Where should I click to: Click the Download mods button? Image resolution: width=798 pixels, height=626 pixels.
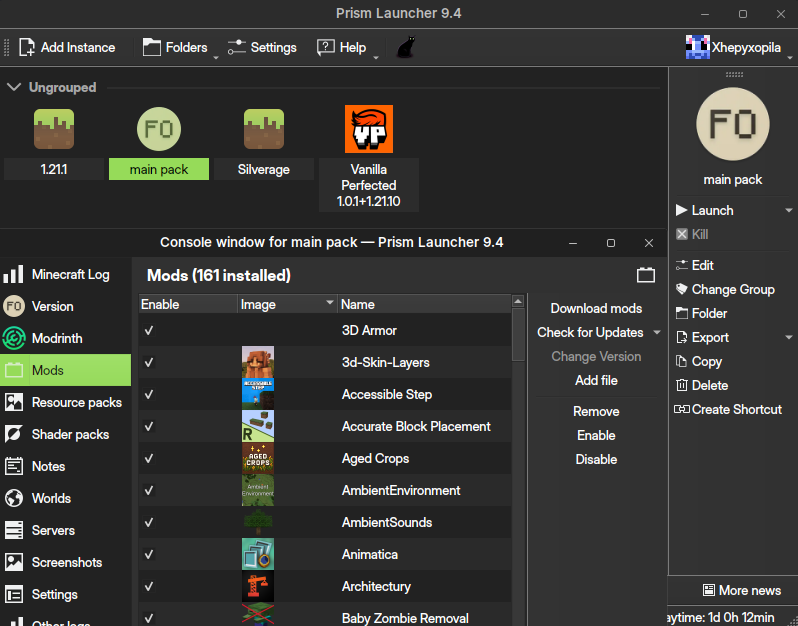click(x=596, y=308)
